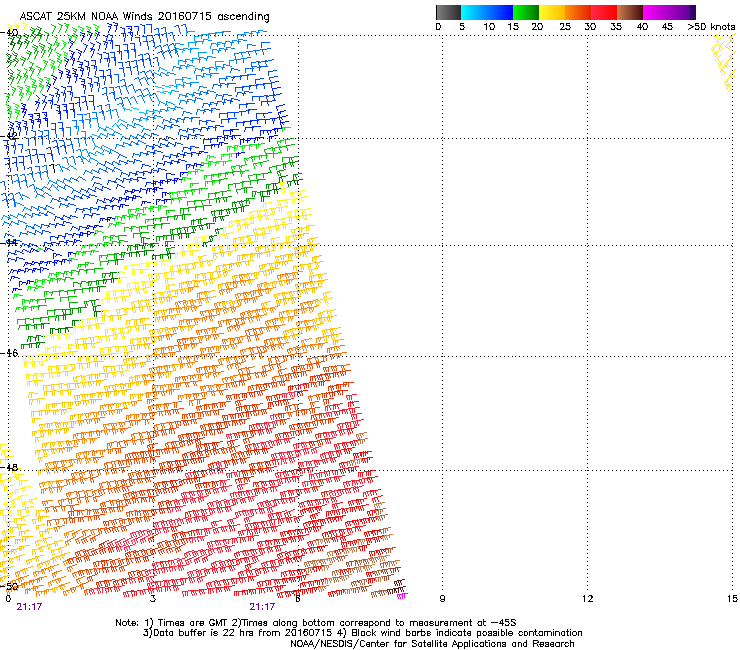740x650 pixels.
Task: Click the note '1) Times are GMT'
Action: [188, 623]
